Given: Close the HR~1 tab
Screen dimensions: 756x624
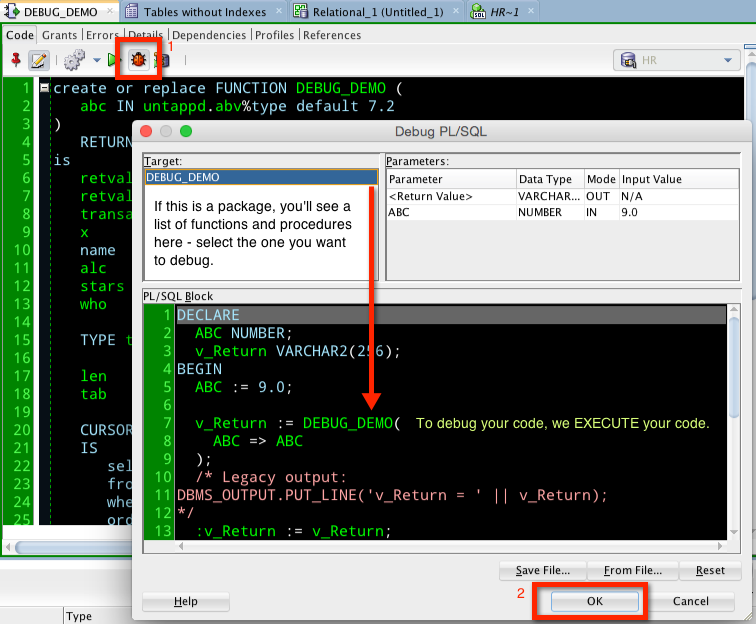Looking at the screenshot, I should pos(531,11).
